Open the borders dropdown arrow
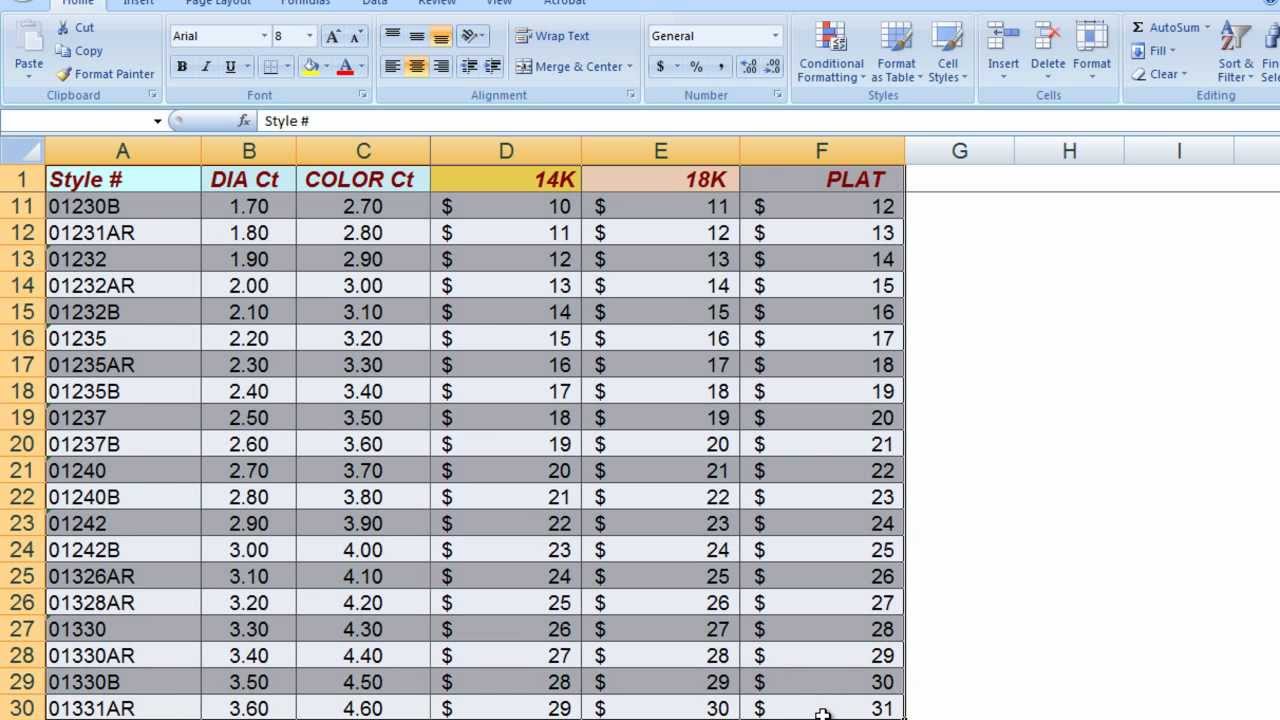The image size is (1280, 720). [286, 67]
